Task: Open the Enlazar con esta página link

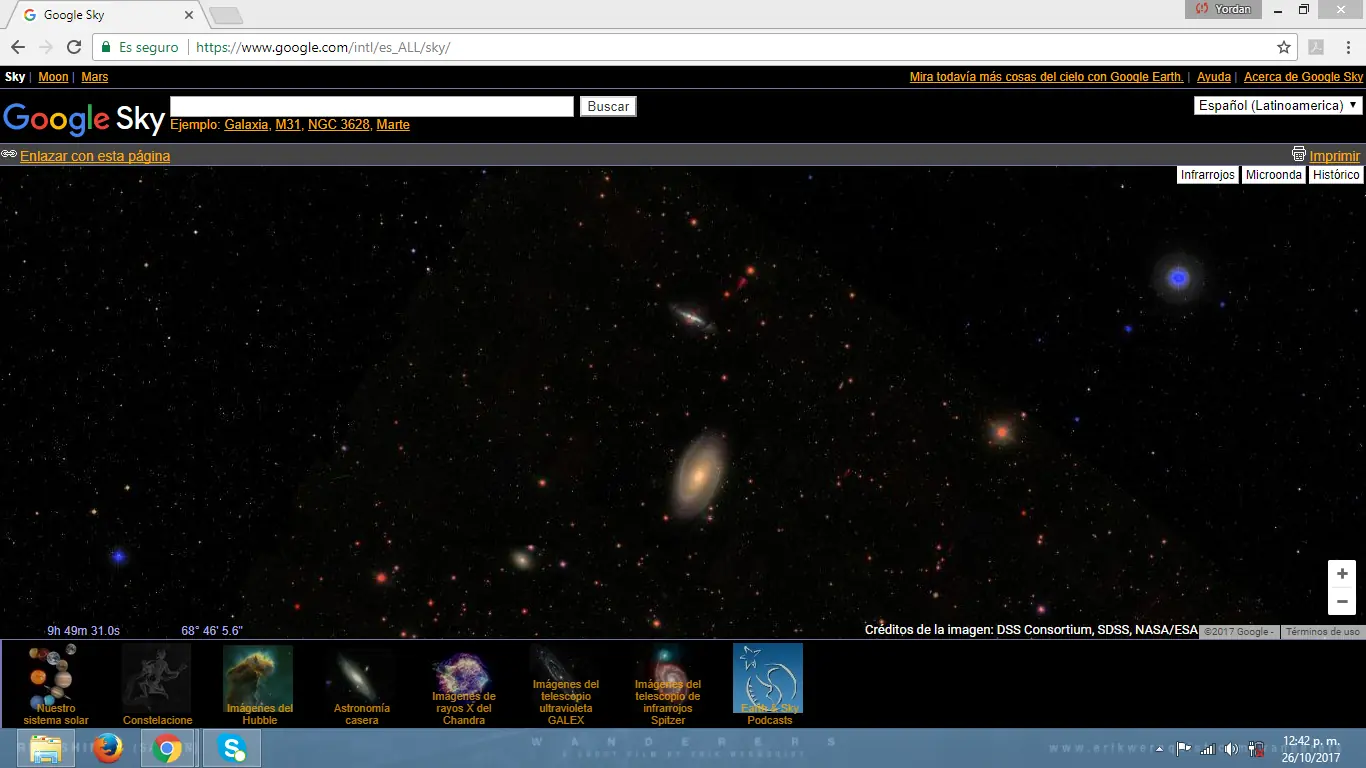Action: coord(95,156)
